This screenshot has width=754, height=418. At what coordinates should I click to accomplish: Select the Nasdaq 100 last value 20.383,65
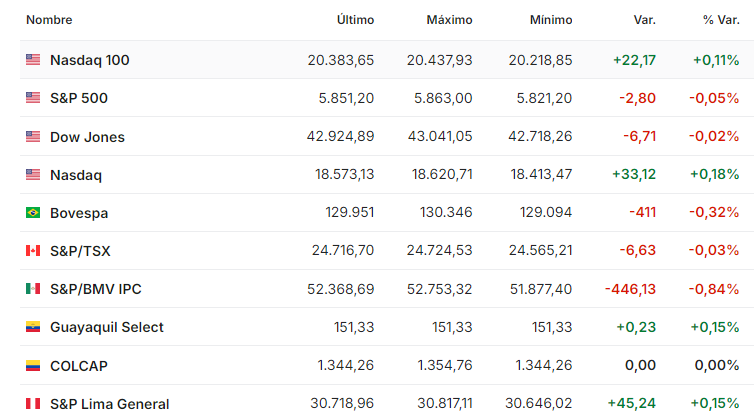[341, 60]
